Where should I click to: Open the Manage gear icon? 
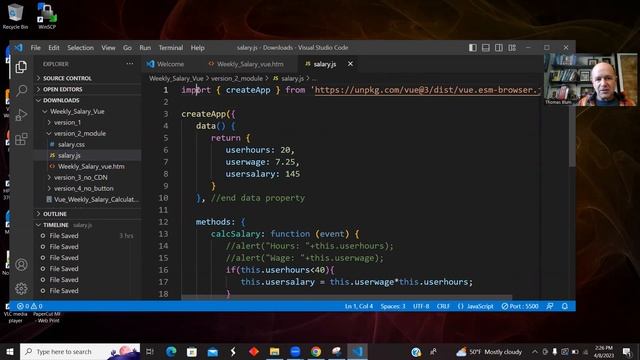tap(21, 289)
